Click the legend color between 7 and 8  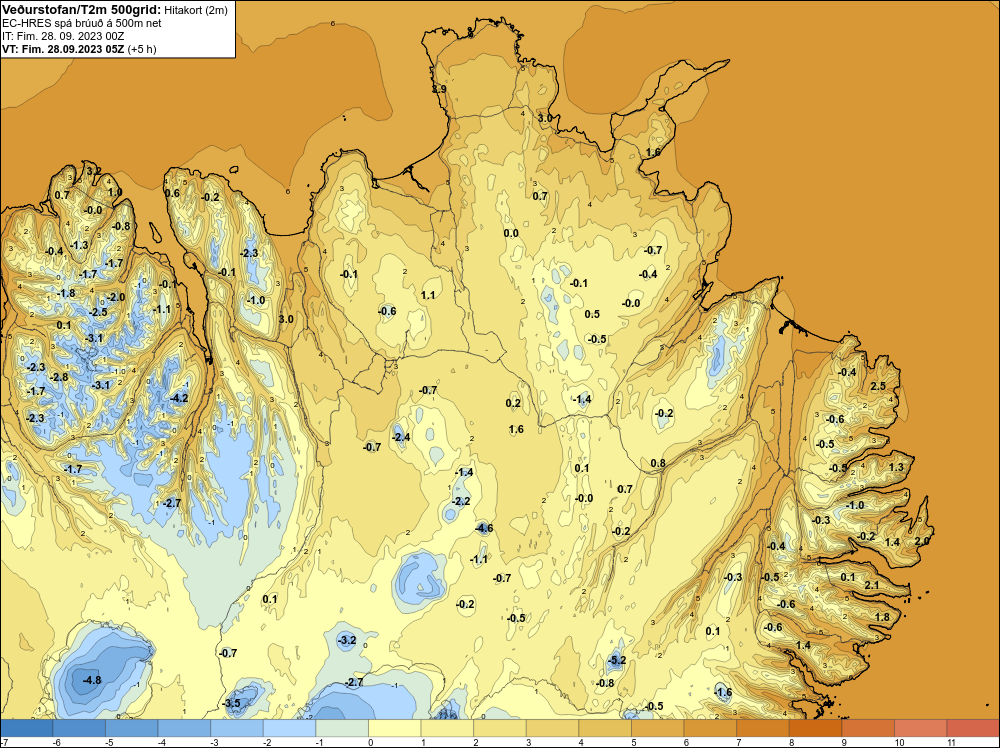point(763,728)
